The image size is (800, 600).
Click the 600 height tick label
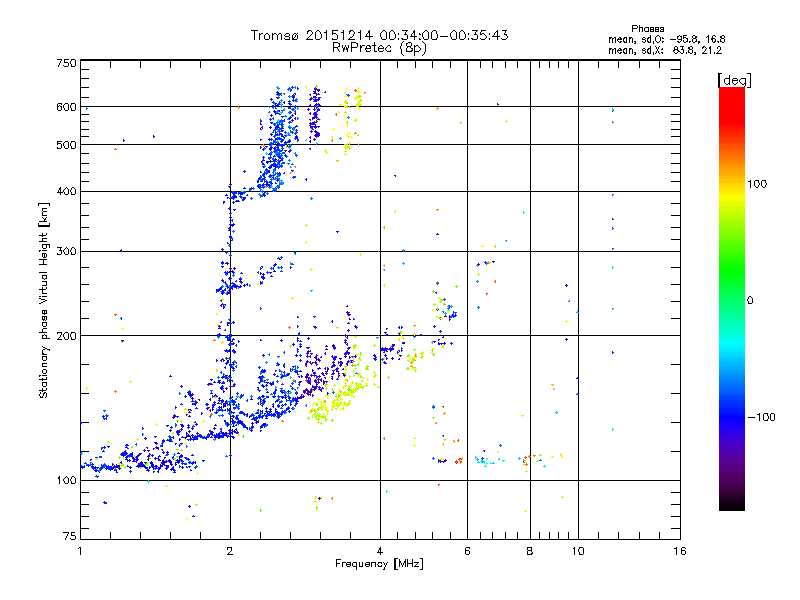click(x=66, y=107)
